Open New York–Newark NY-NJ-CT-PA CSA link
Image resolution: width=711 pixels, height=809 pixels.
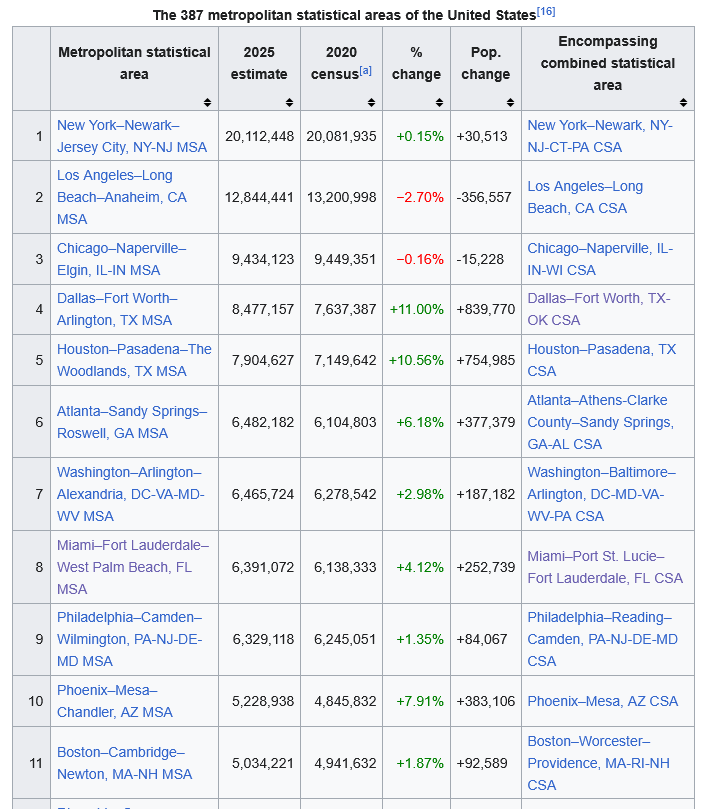point(600,136)
